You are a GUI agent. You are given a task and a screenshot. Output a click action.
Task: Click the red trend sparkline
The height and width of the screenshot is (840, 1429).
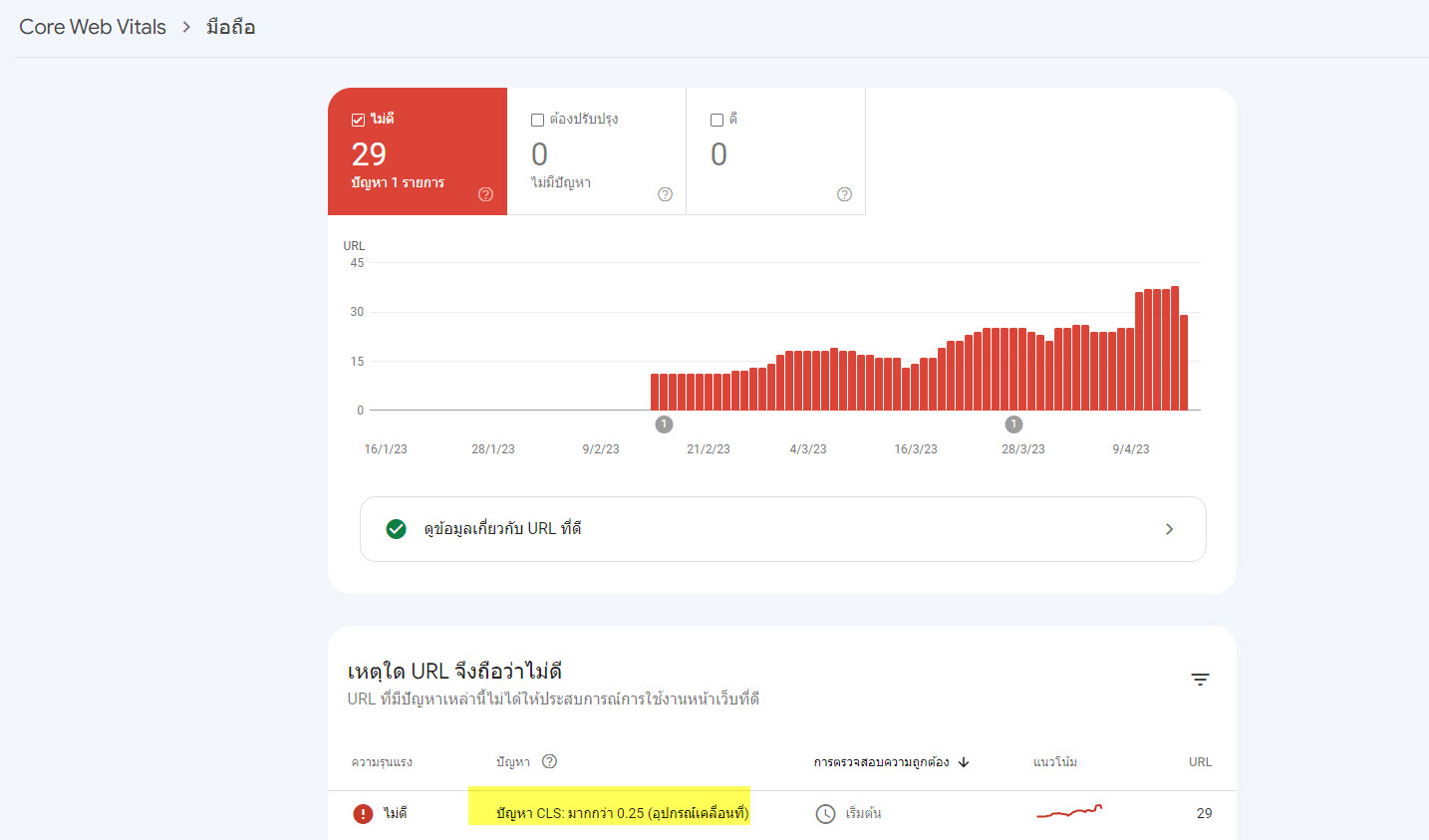tap(1069, 812)
